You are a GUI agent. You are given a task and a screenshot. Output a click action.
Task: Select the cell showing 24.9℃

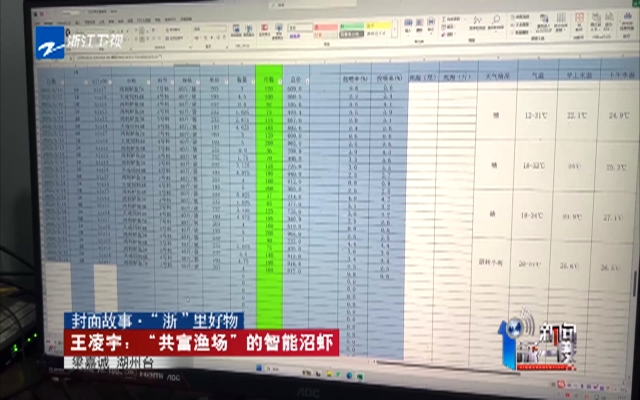point(619,116)
